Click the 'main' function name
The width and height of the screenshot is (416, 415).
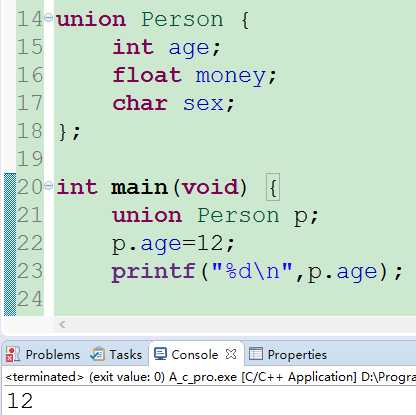[x=139, y=187]
